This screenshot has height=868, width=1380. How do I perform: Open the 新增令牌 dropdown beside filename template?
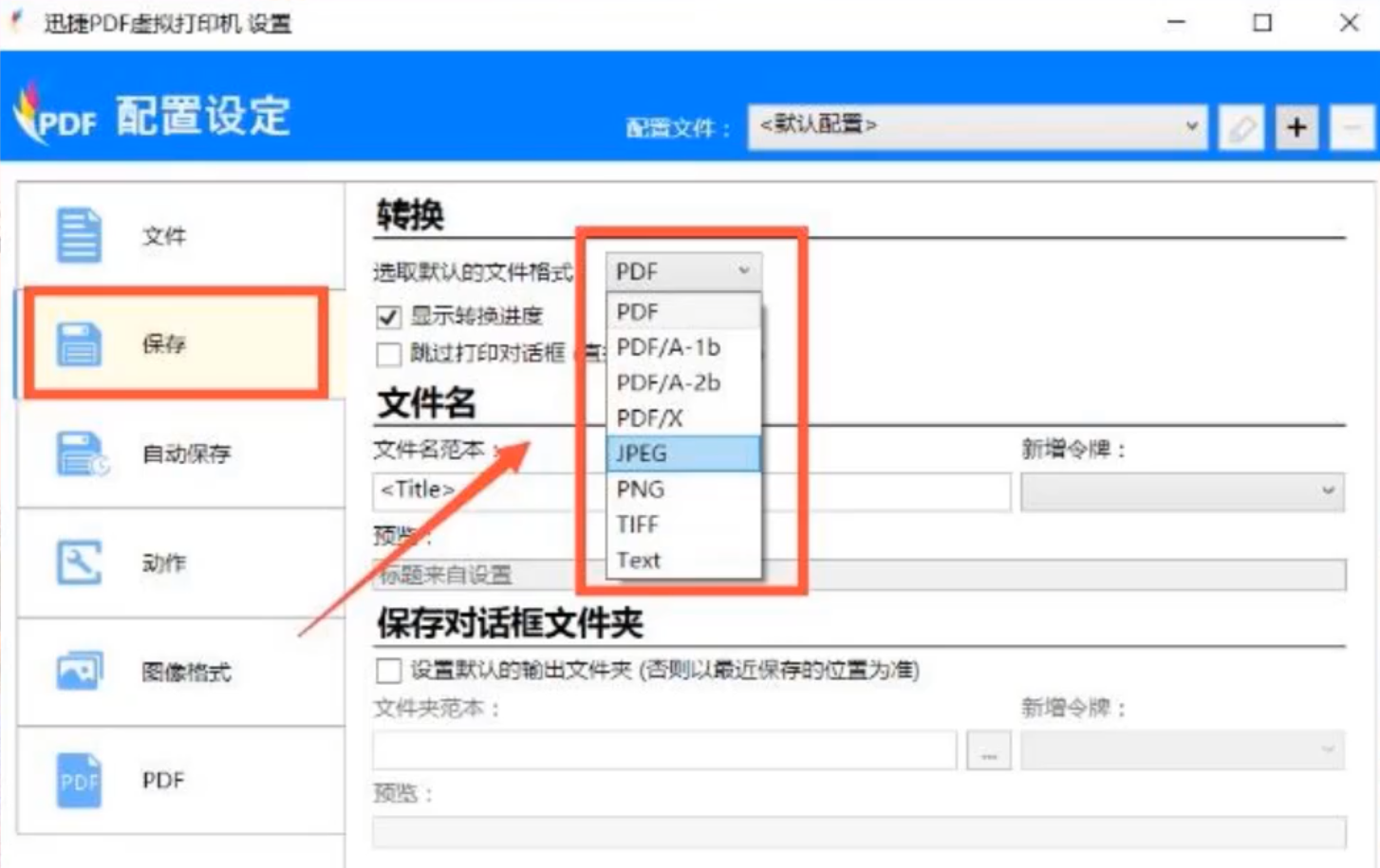1182,491
